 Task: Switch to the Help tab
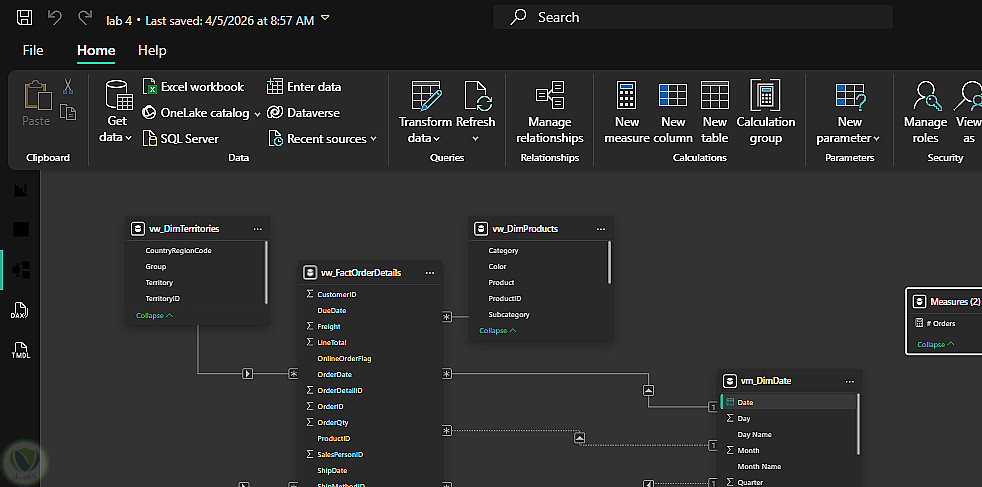[x=152, y=50]
